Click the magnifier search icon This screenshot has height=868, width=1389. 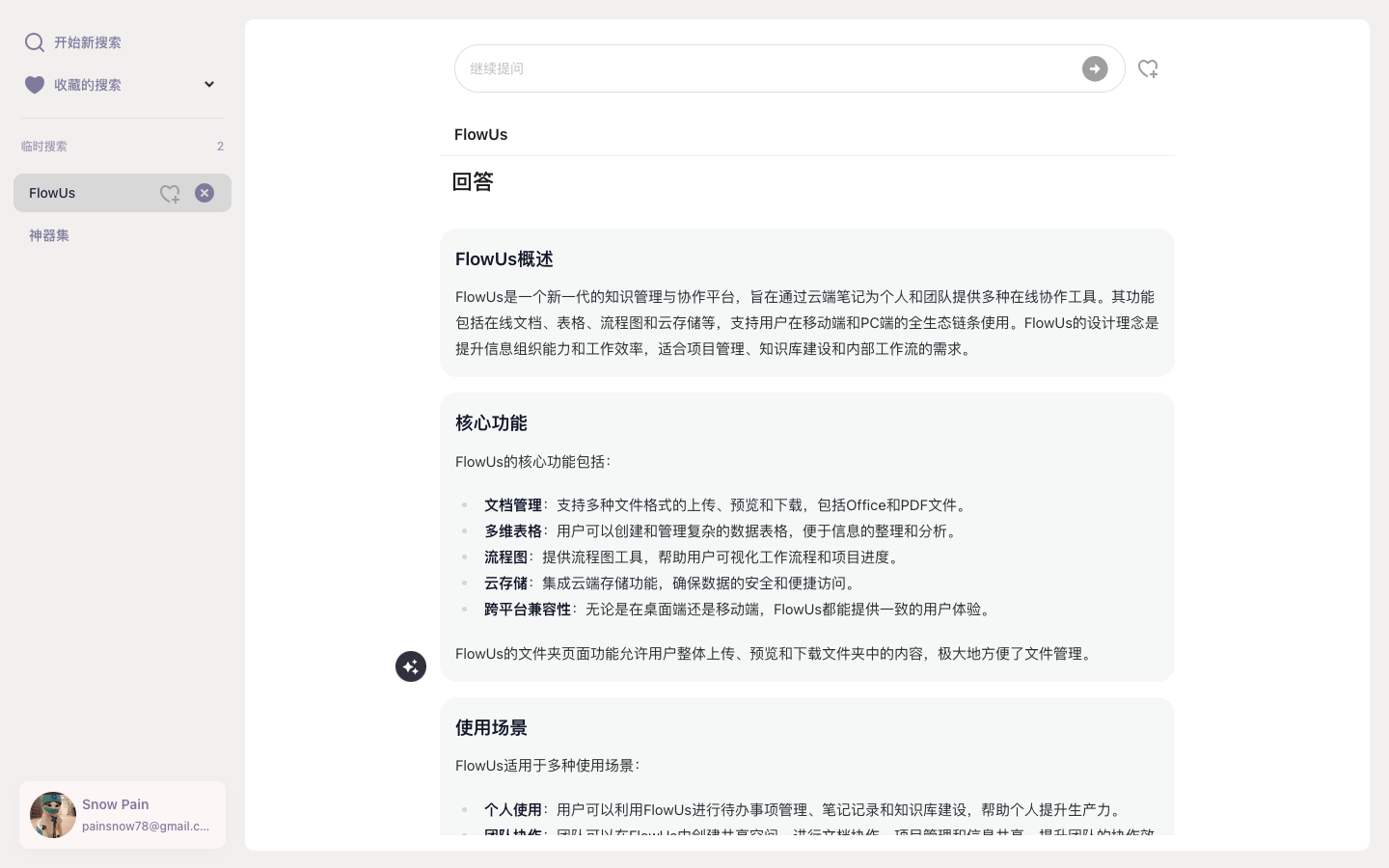click(35, 42)
